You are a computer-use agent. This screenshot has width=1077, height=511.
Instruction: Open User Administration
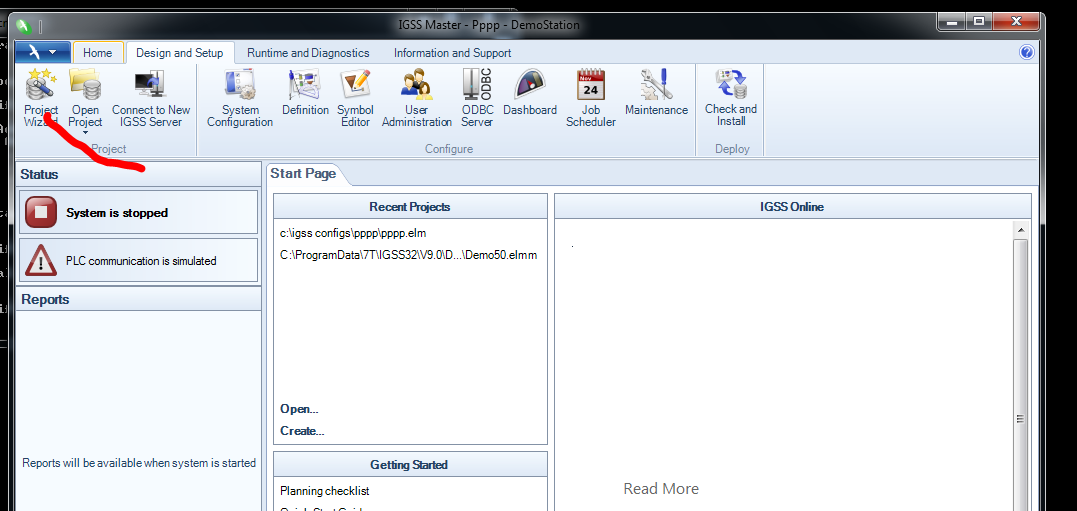[x=417, y=96]
